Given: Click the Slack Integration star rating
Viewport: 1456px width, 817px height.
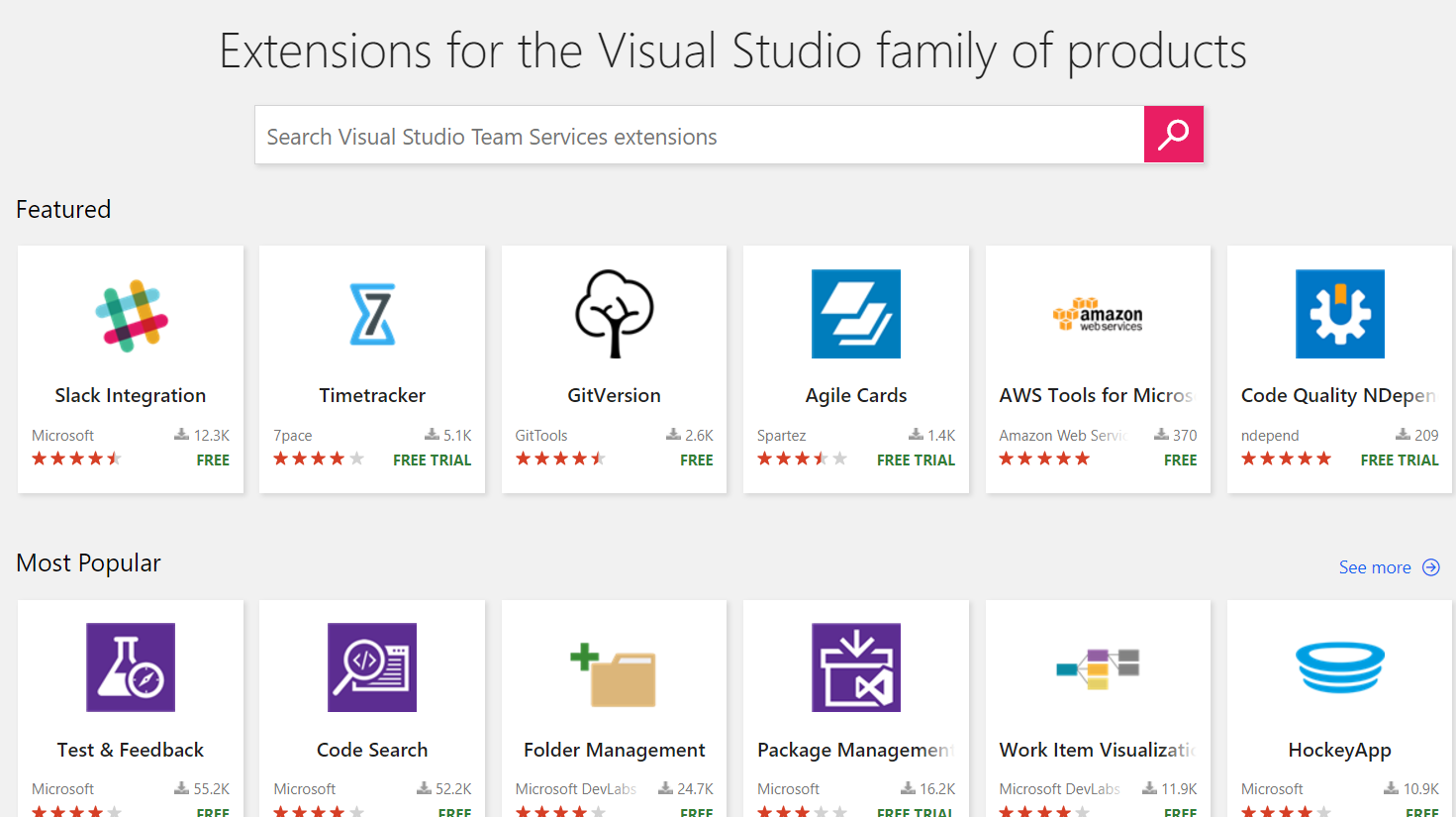Looking at the screenshot, I should click(77, 459).
